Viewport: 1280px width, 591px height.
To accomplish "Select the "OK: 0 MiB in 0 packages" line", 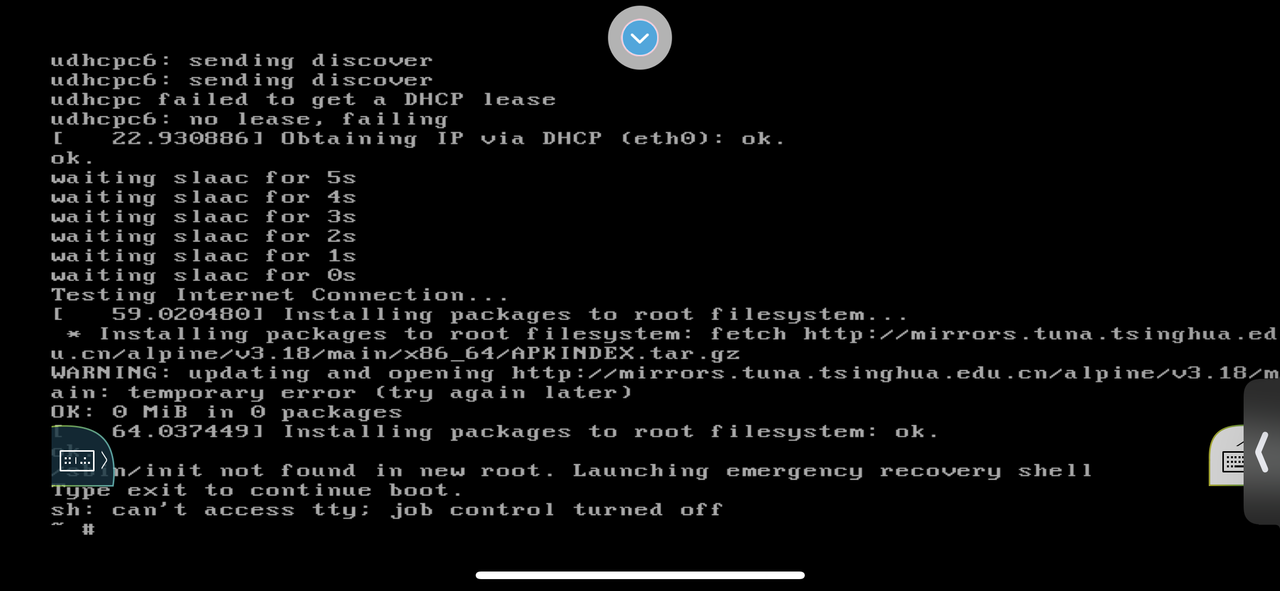I will pos(227,412).
